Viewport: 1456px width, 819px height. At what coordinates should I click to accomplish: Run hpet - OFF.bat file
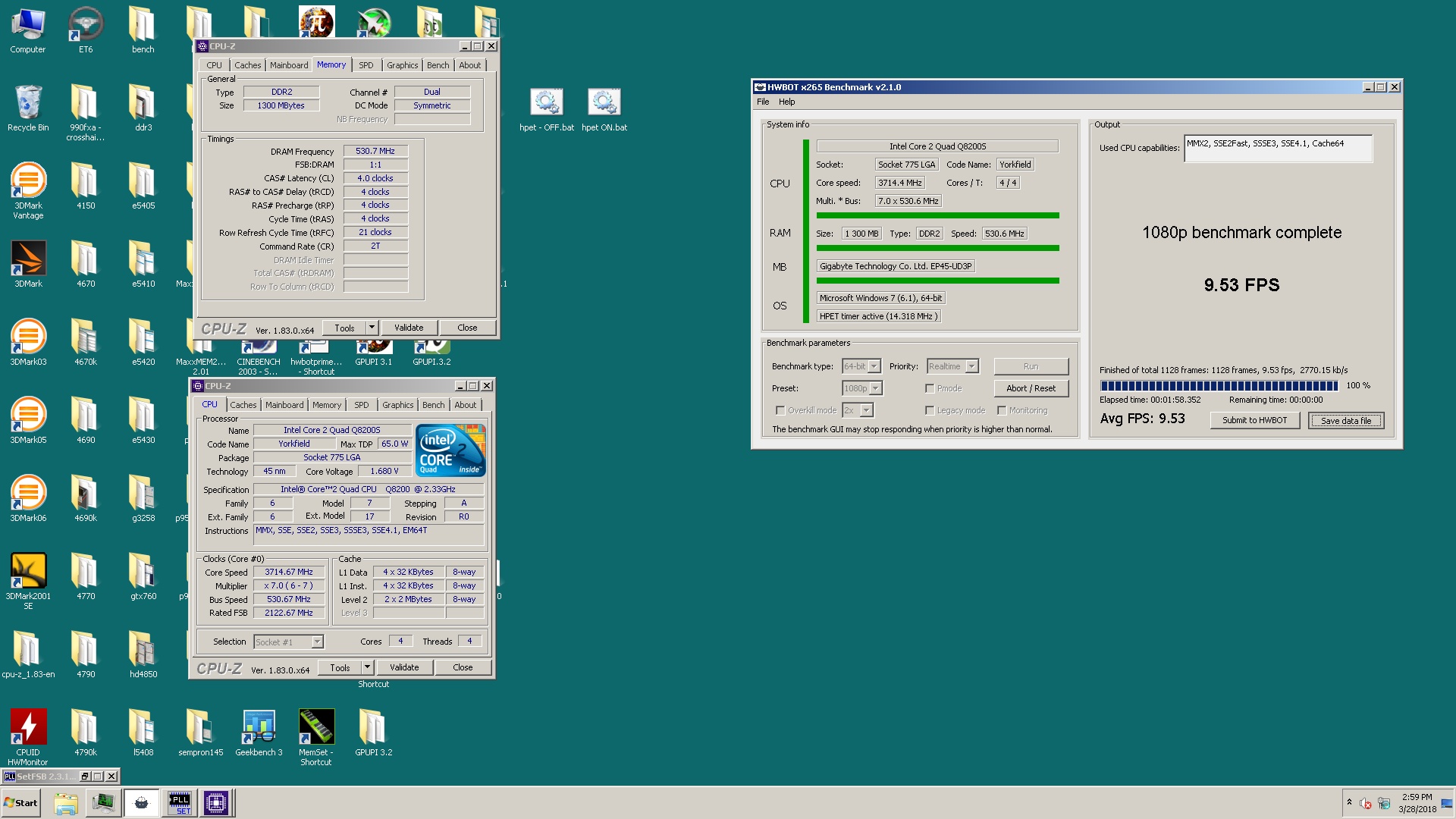pyautogui.click(x=547, y=111)
